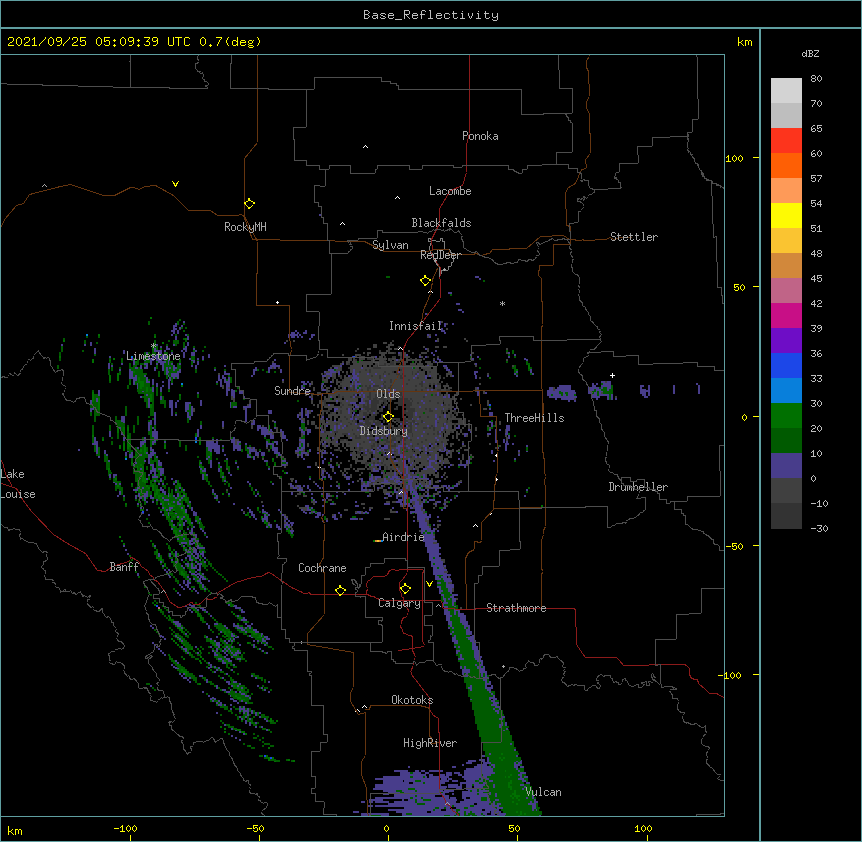The width and height of the screenshot is (862, 842).
Task: Click the white asterisk marker east of Innisfail
Action: (502, 303)
